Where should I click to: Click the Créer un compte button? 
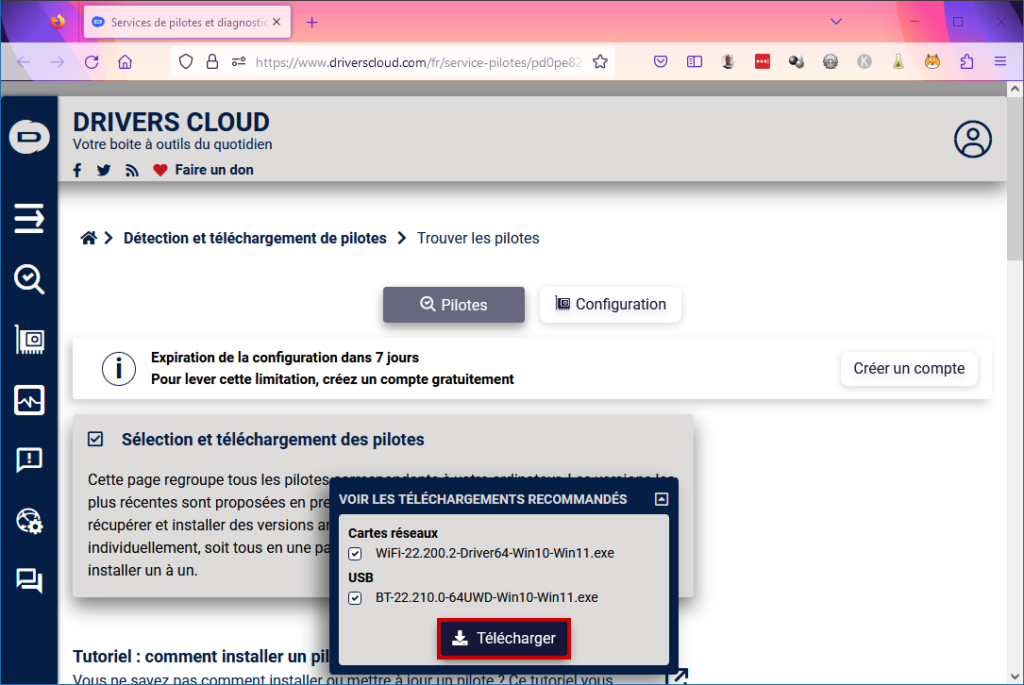click(908, 368)
